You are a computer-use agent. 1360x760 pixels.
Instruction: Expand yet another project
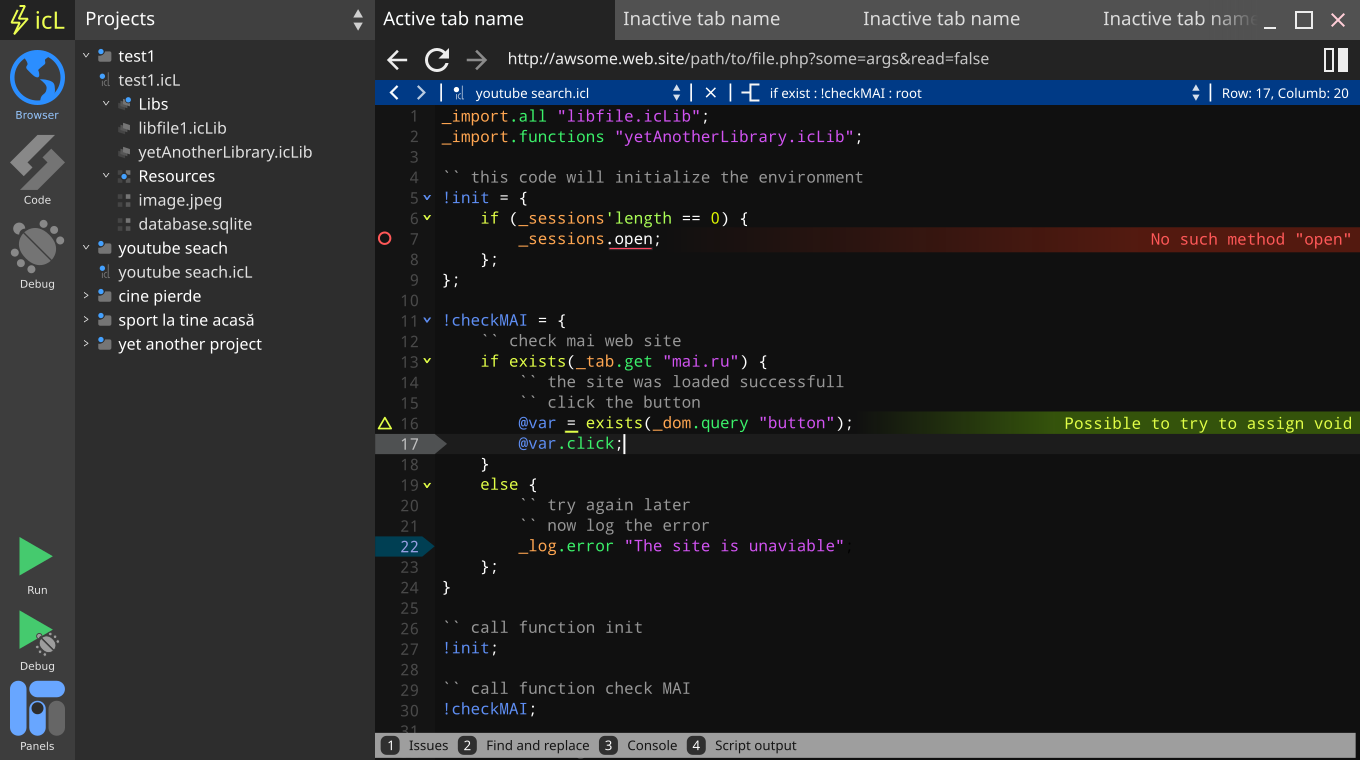[86, 344]
